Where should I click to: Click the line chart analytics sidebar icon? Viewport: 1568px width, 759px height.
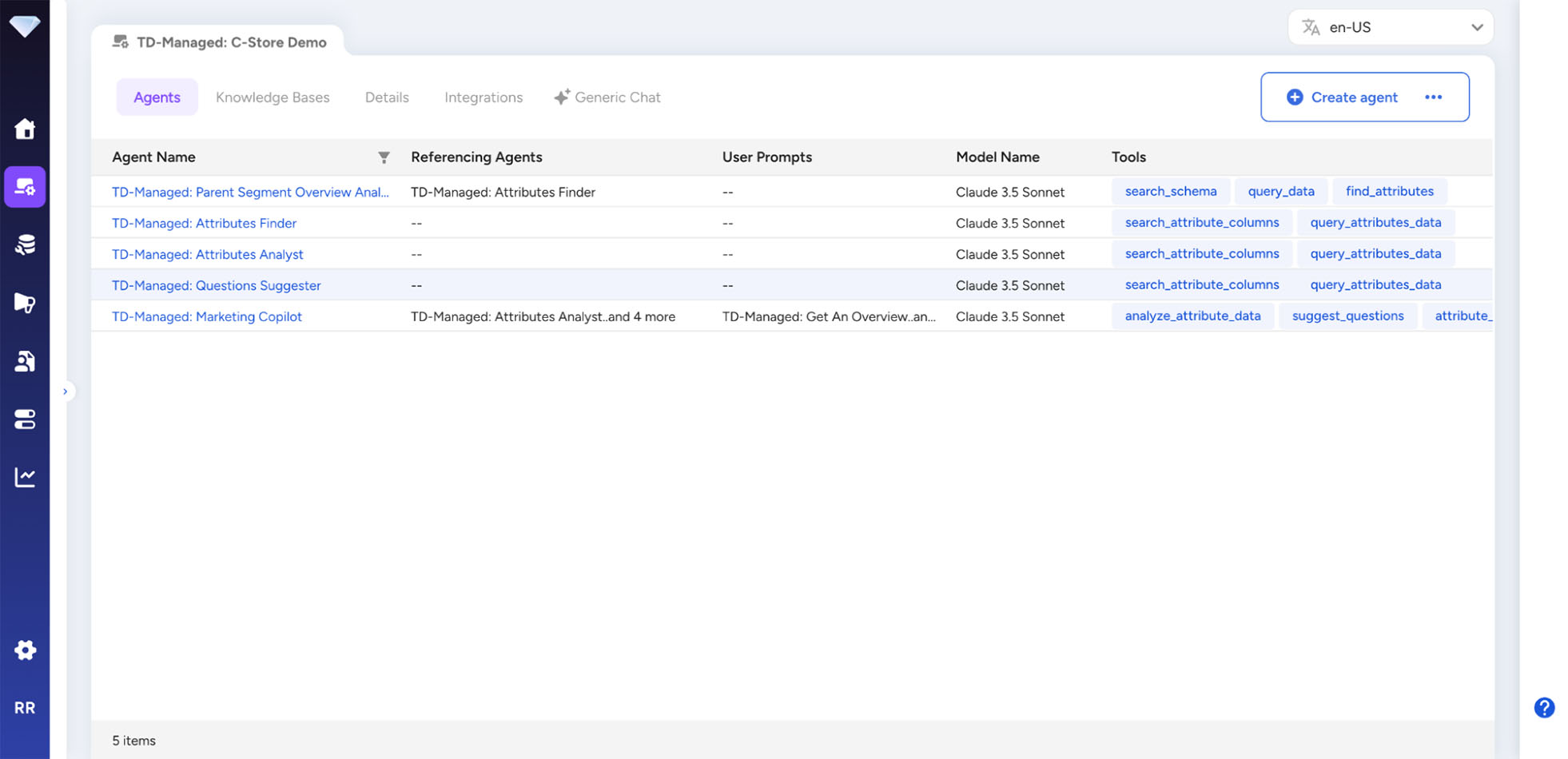[25, 477]
